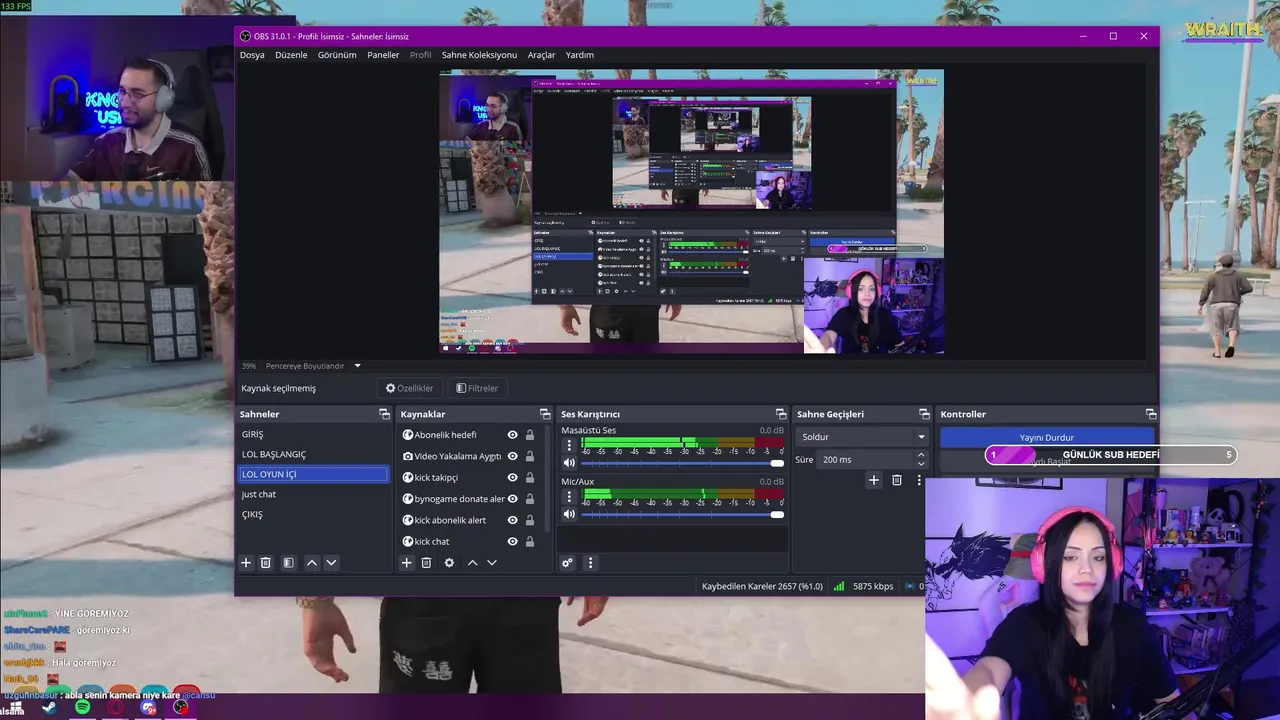Screen dimensions: 1280x720
Task: Select the just chat scene
Action: [x=313, y=494]
